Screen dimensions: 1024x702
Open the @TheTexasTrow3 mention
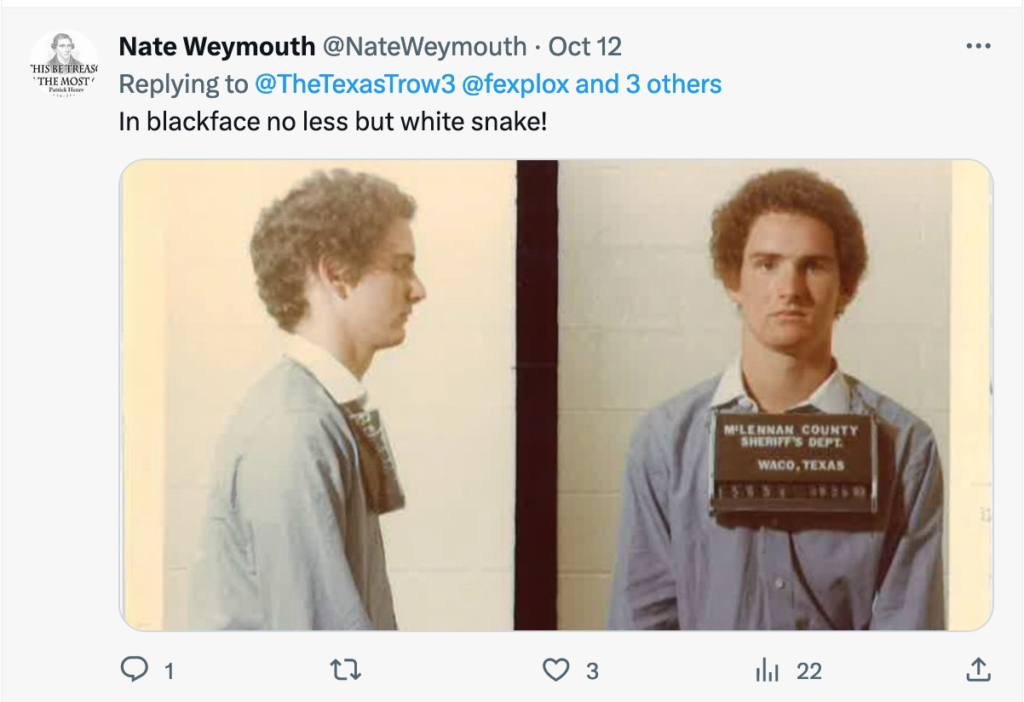tap(355, 84)
